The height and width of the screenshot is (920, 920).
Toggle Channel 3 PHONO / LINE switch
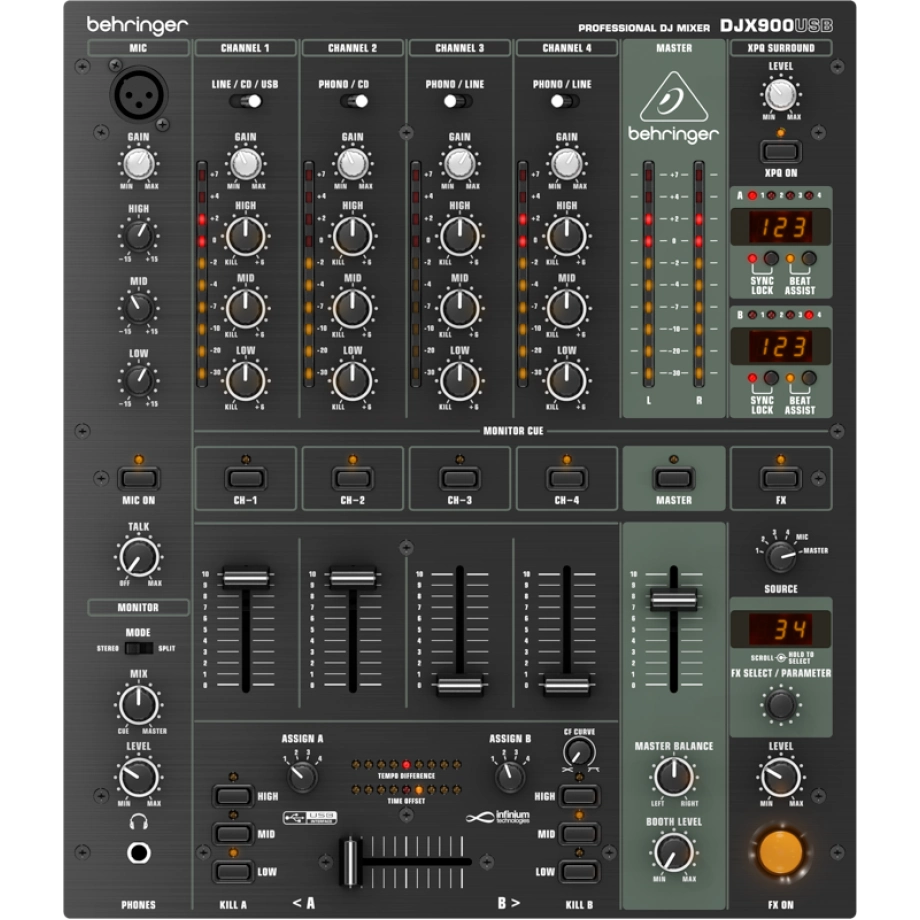coord(458,101)
